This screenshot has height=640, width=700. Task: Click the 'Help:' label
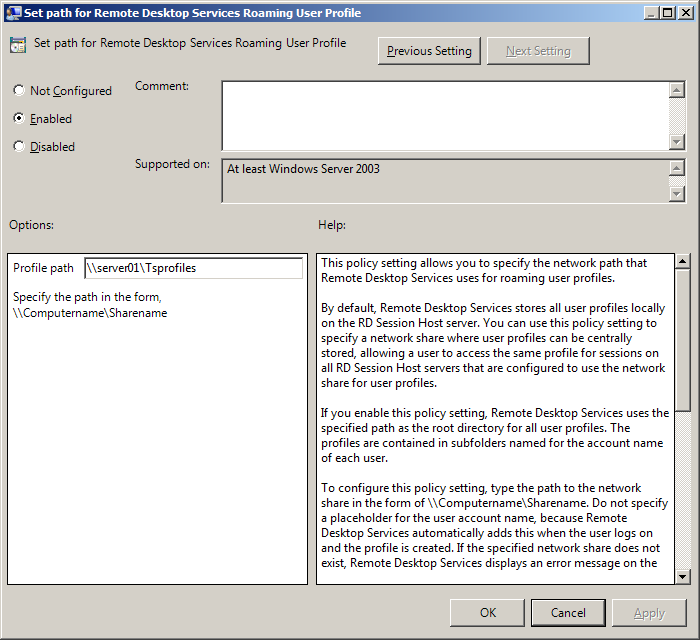point(332,225)
